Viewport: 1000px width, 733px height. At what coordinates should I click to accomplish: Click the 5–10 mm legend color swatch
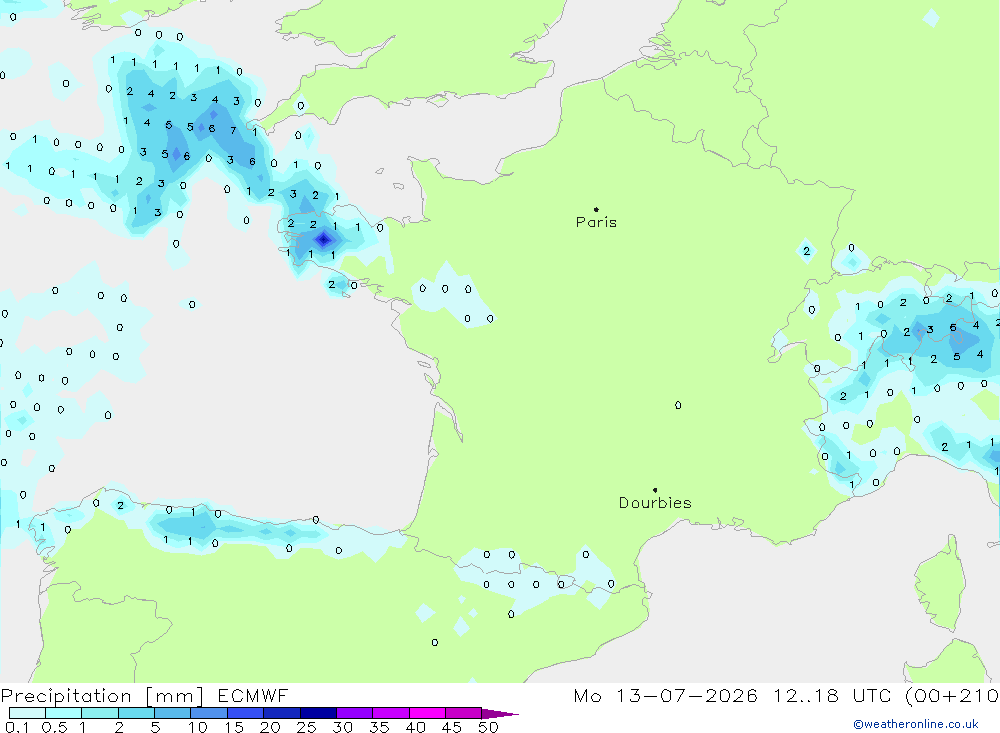[172, 713]
